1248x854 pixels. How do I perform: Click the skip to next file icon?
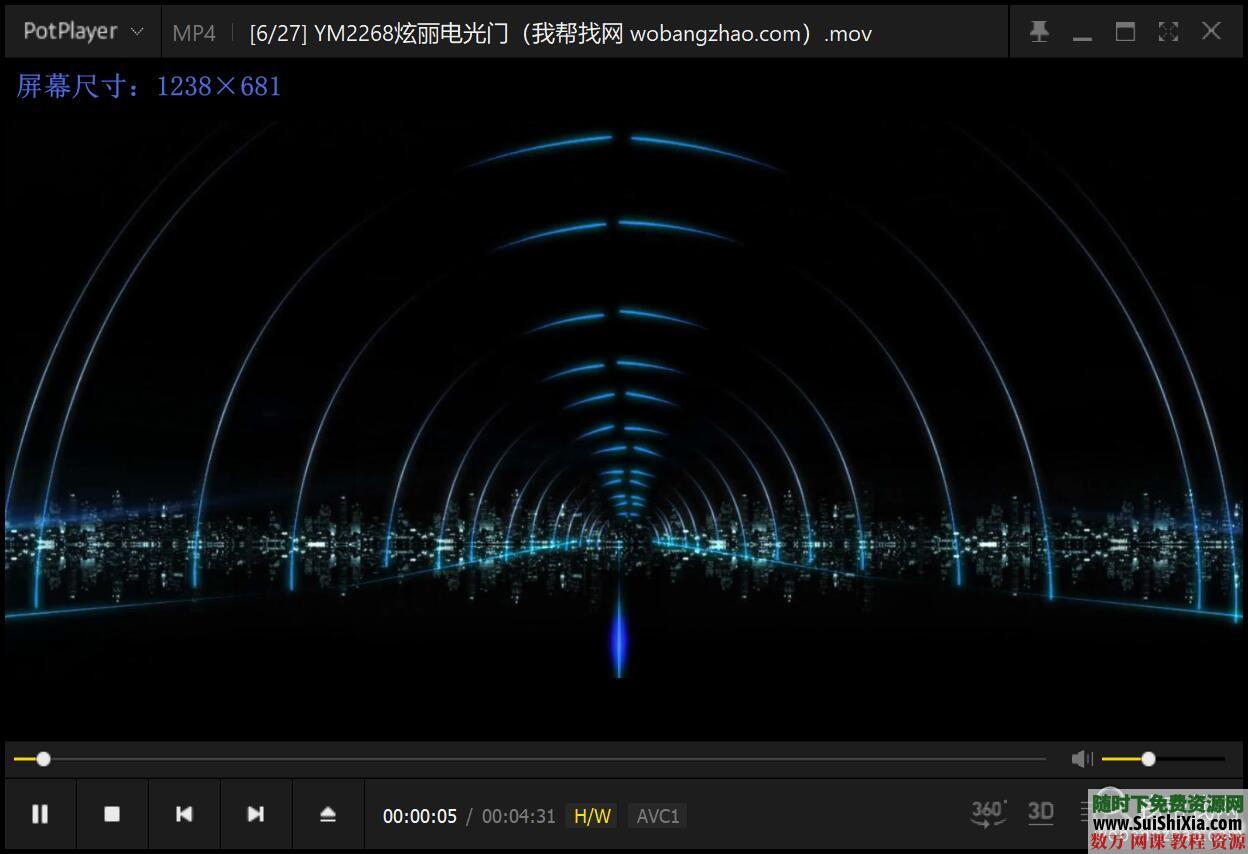(x=256, y=814)
